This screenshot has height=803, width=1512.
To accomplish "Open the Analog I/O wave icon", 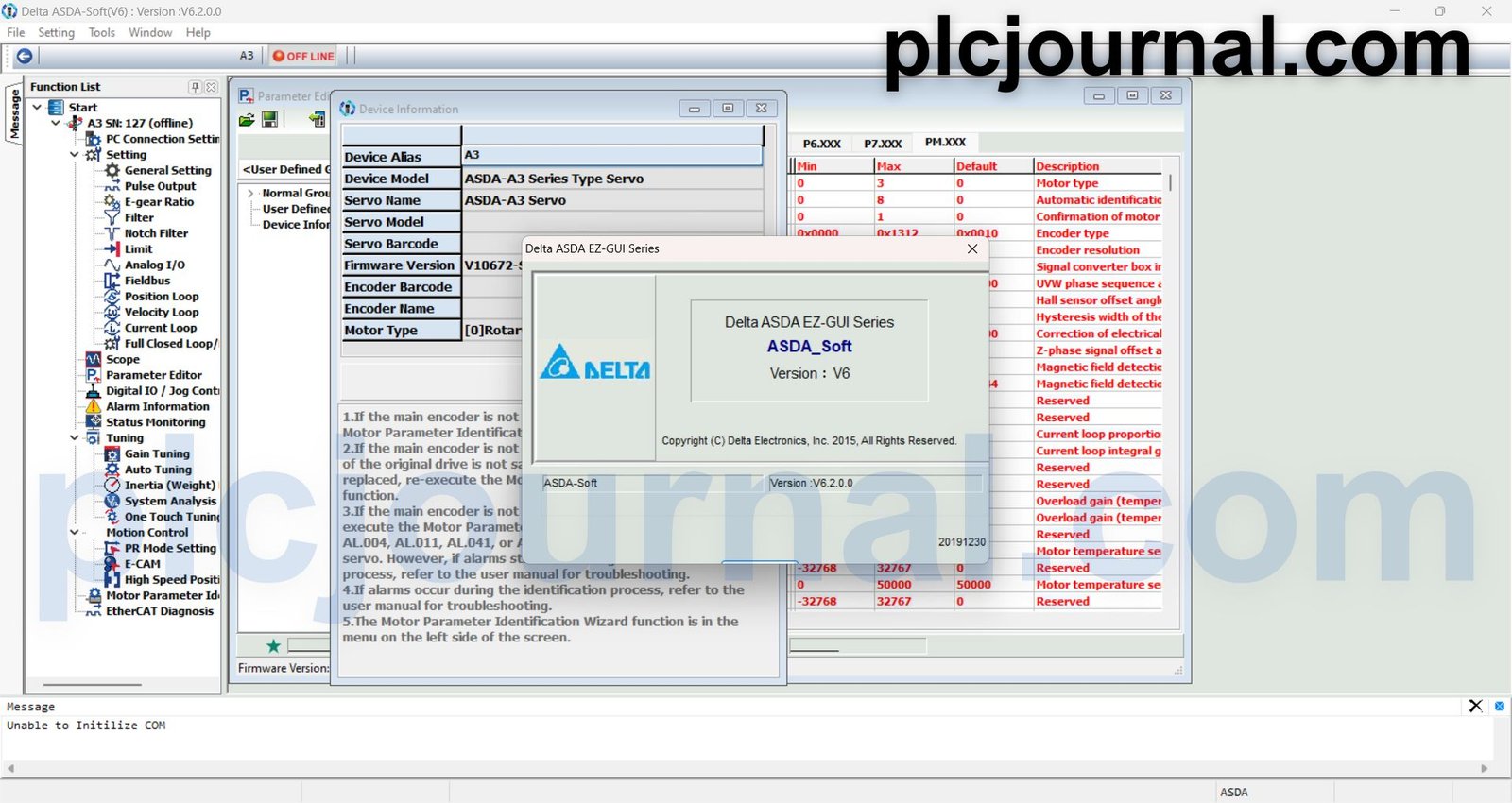I will tap(112, 265).
